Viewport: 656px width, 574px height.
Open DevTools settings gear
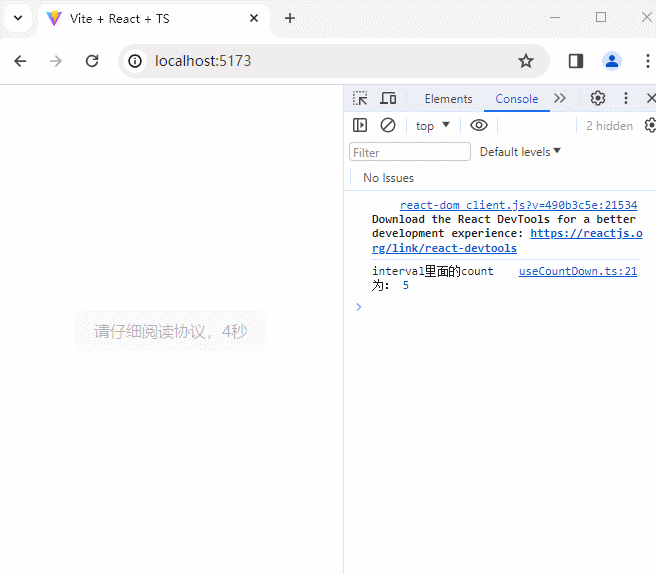point(598,98)
